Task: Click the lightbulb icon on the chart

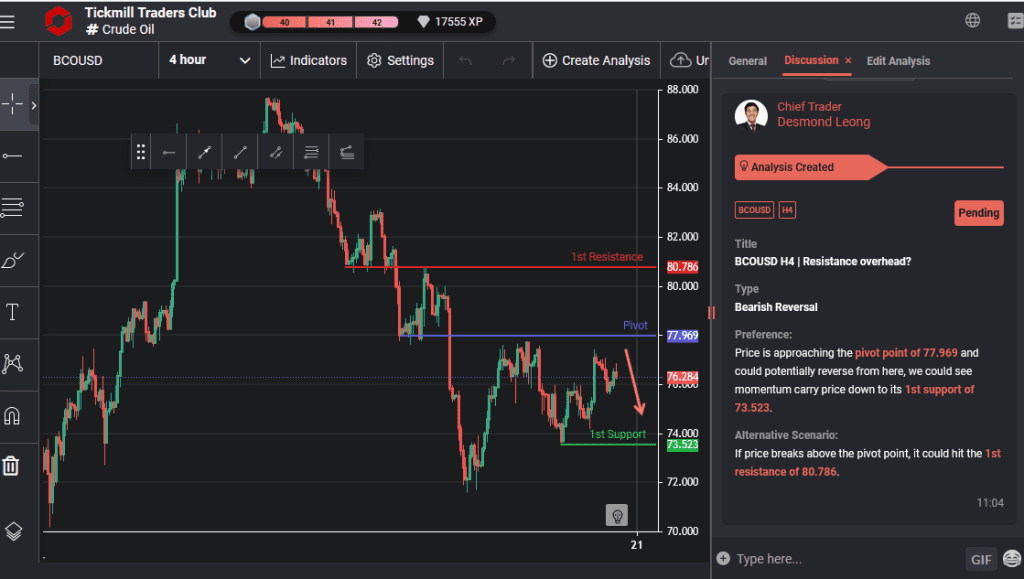Action: [617, 514]
